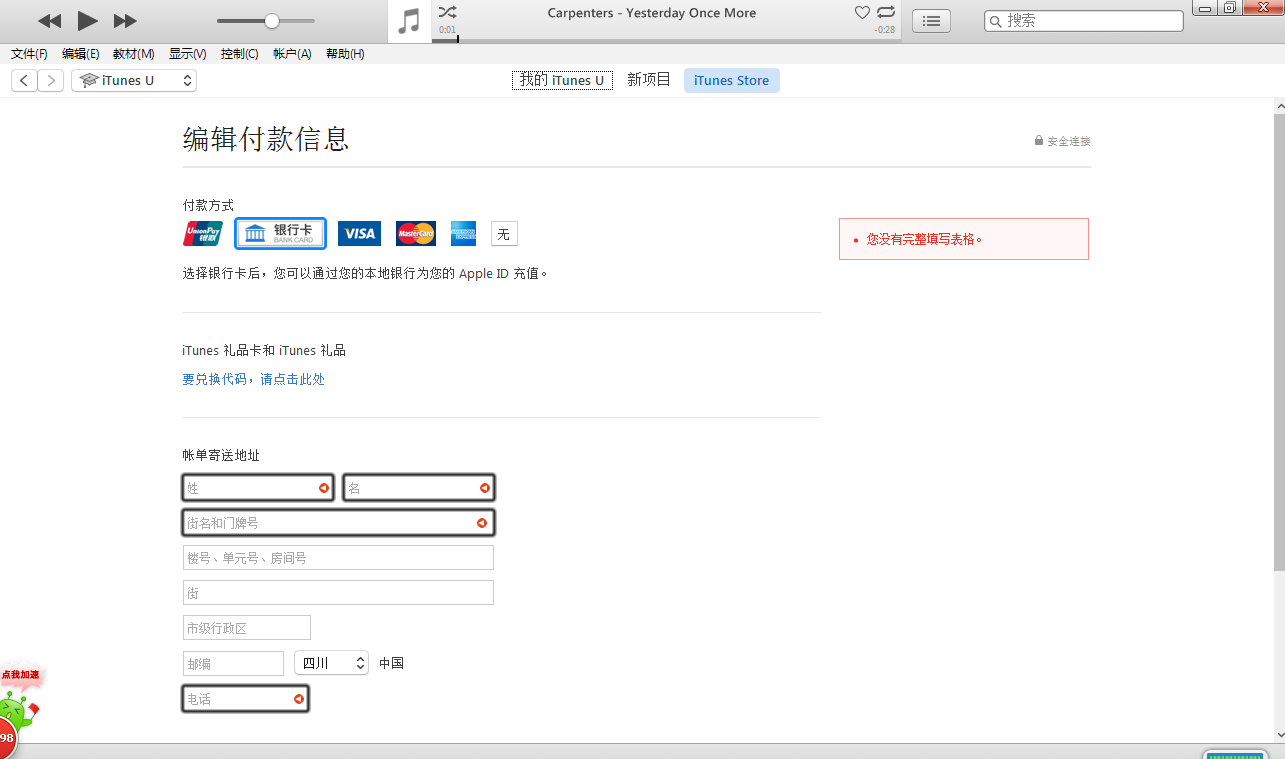Go forward with the right arrow button
The height and width of the screenshot is (759, 1285).
[50, 81]
